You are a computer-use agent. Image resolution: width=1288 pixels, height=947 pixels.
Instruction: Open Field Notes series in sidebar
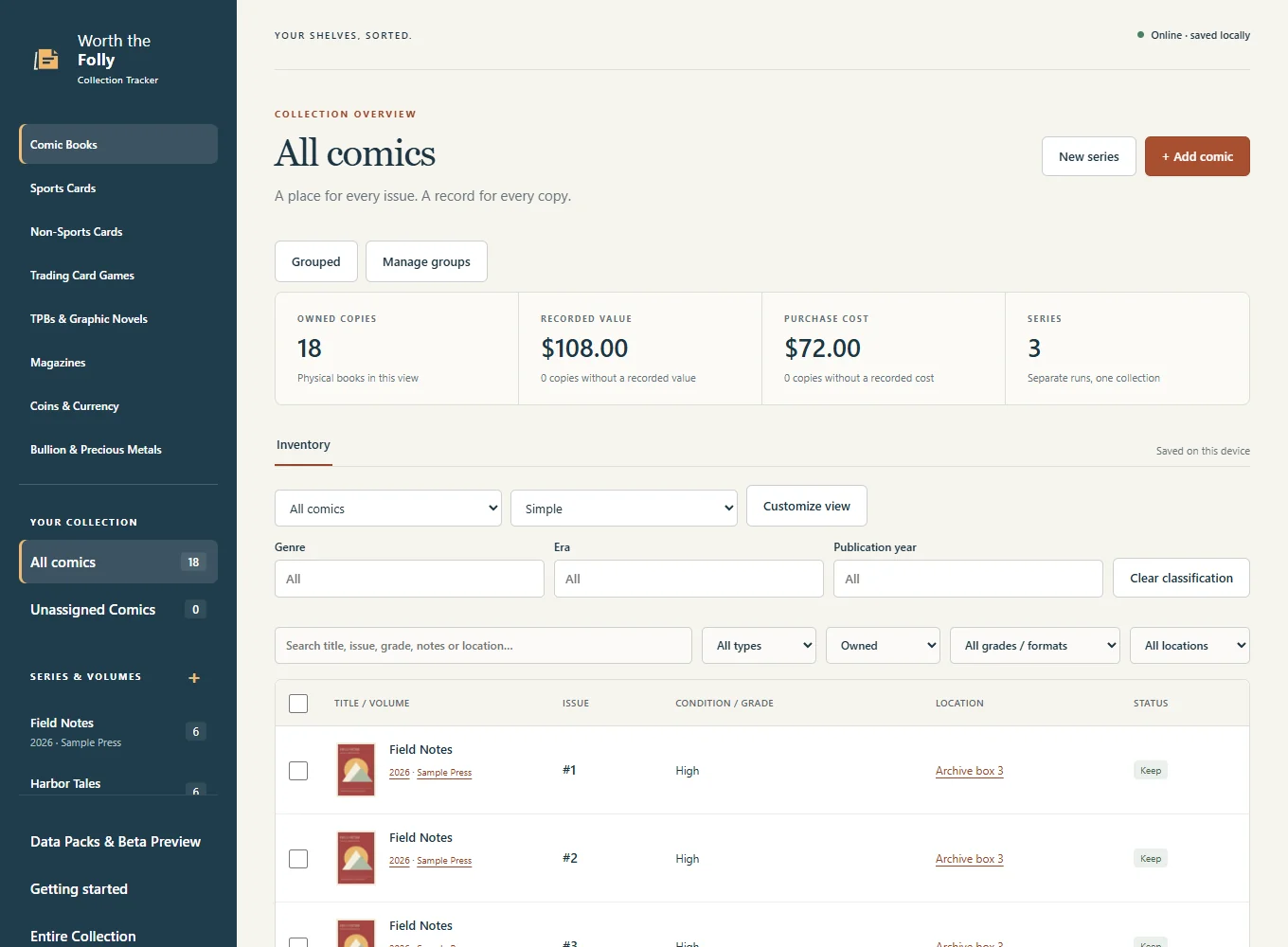point(118,731)
